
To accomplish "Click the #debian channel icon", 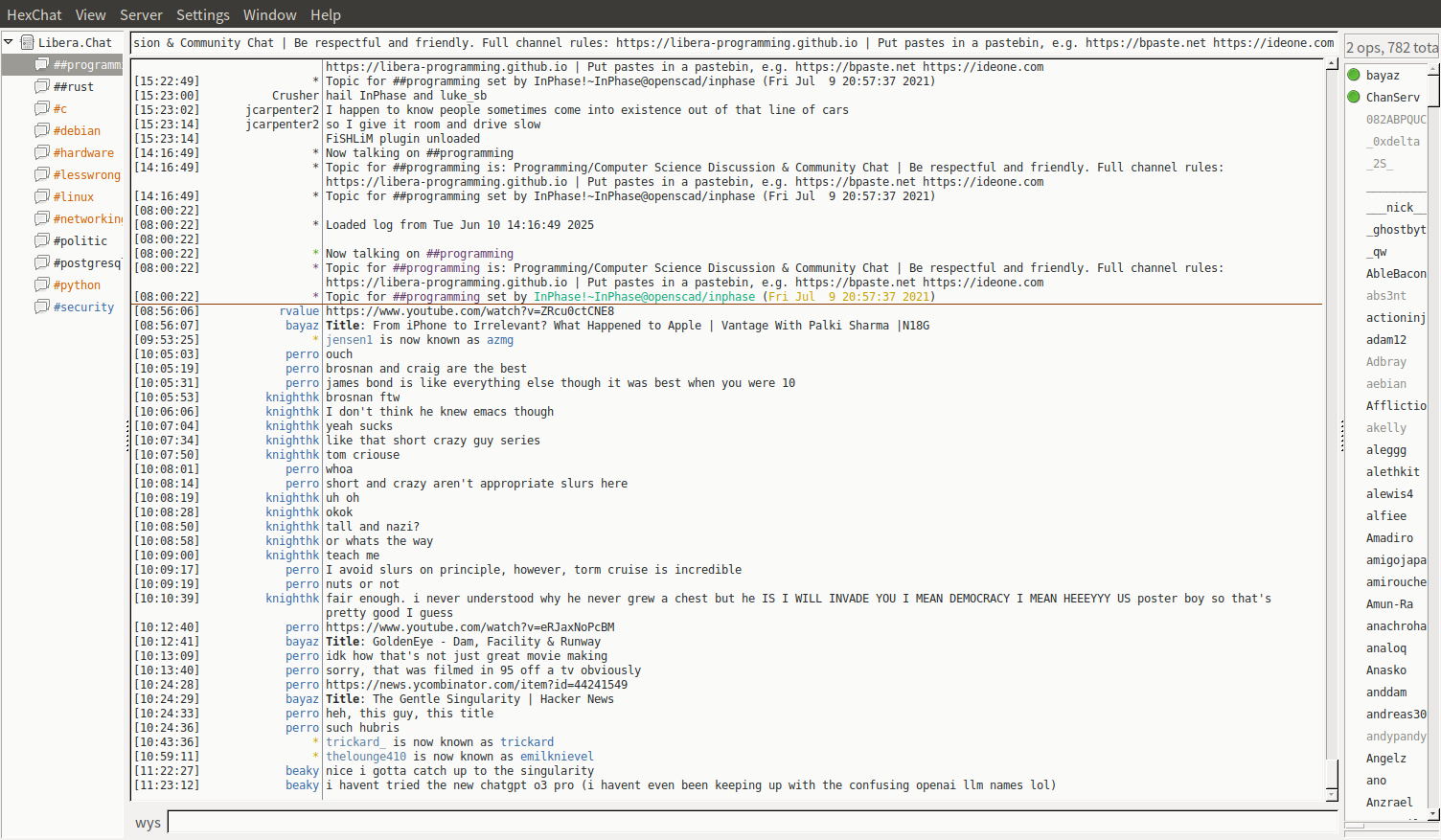I will pos(42,130).
